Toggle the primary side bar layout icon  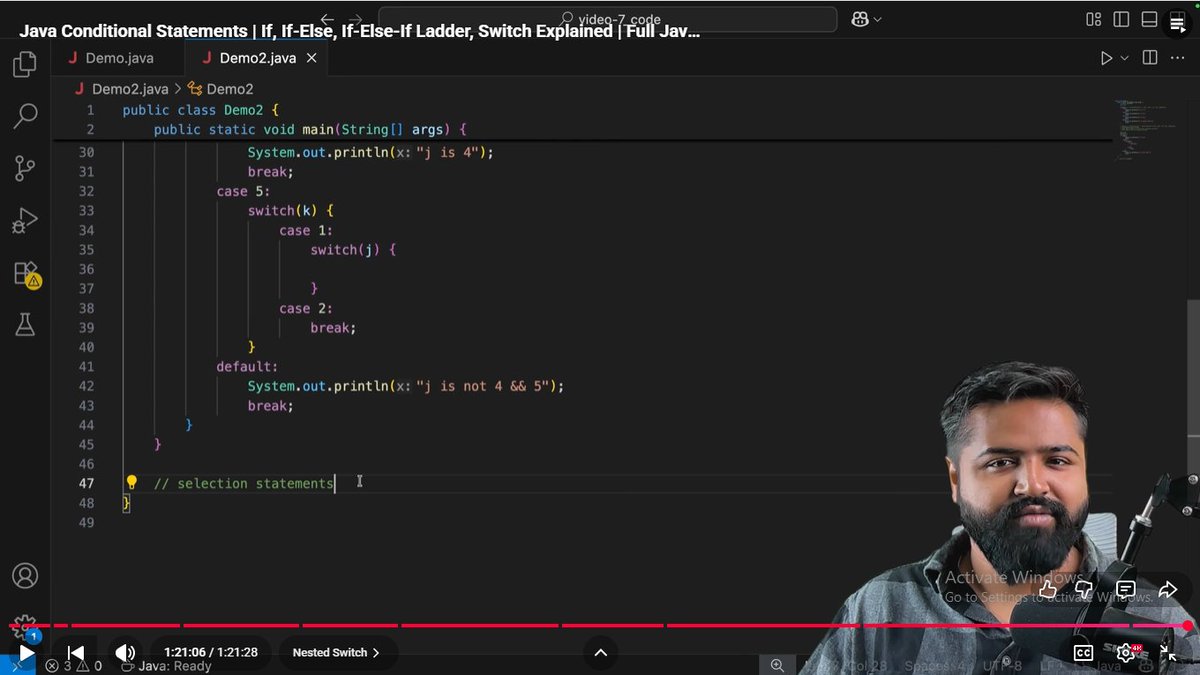click(x=1121, y=19)
